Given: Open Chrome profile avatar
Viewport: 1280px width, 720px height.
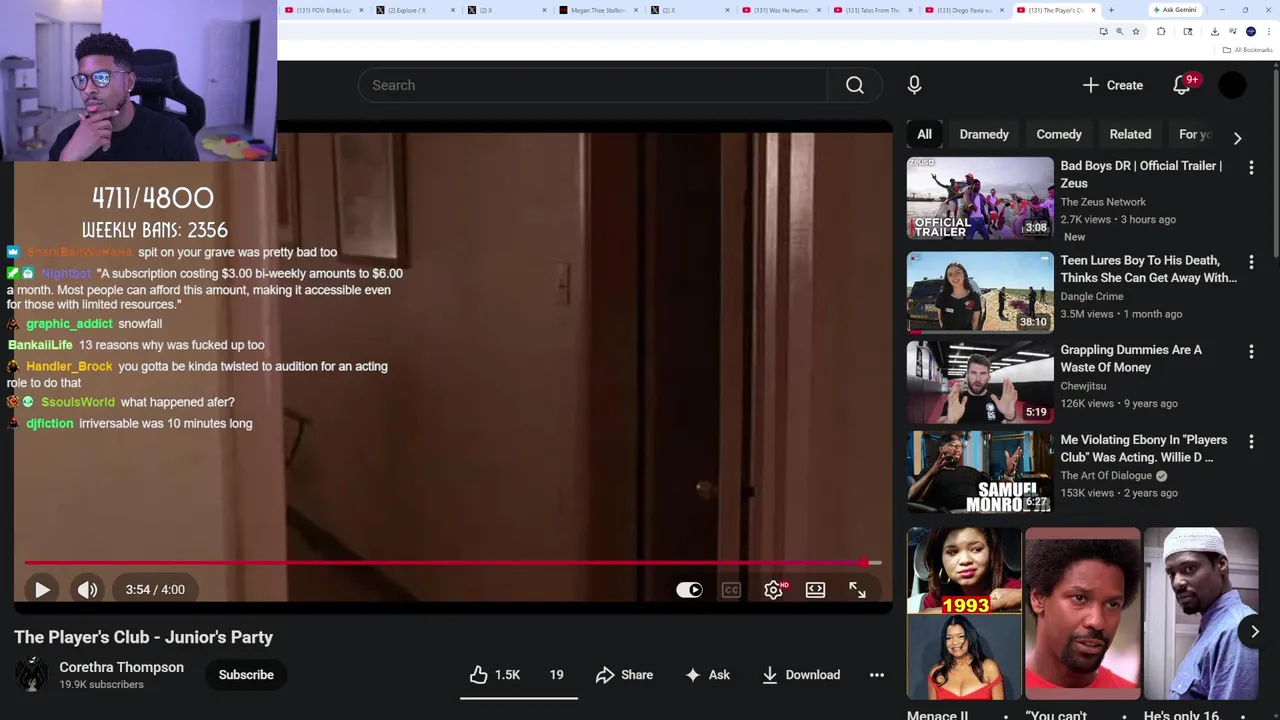Looking at the screenshot, I should (x=1251, y=31).
